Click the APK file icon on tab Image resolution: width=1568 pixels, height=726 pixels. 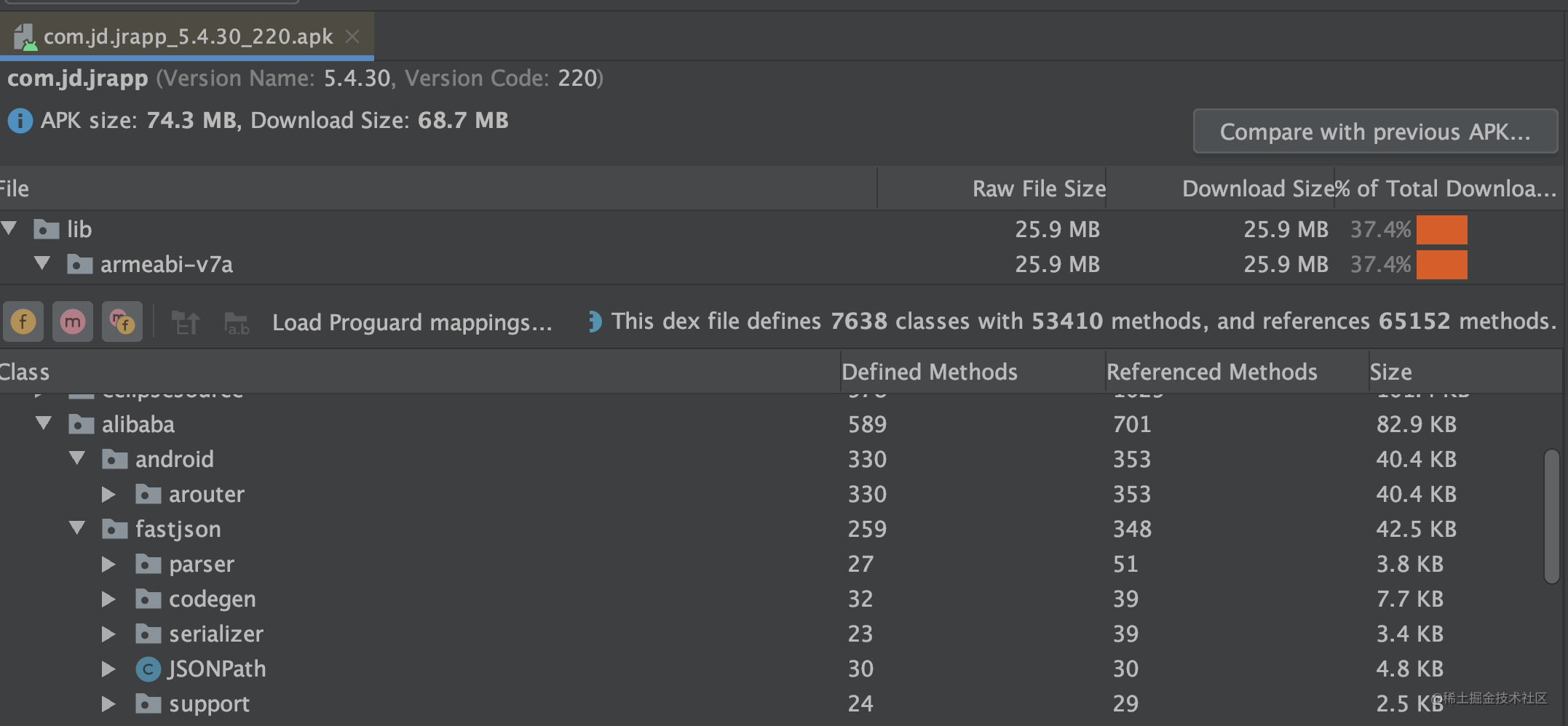coord(25,36)
